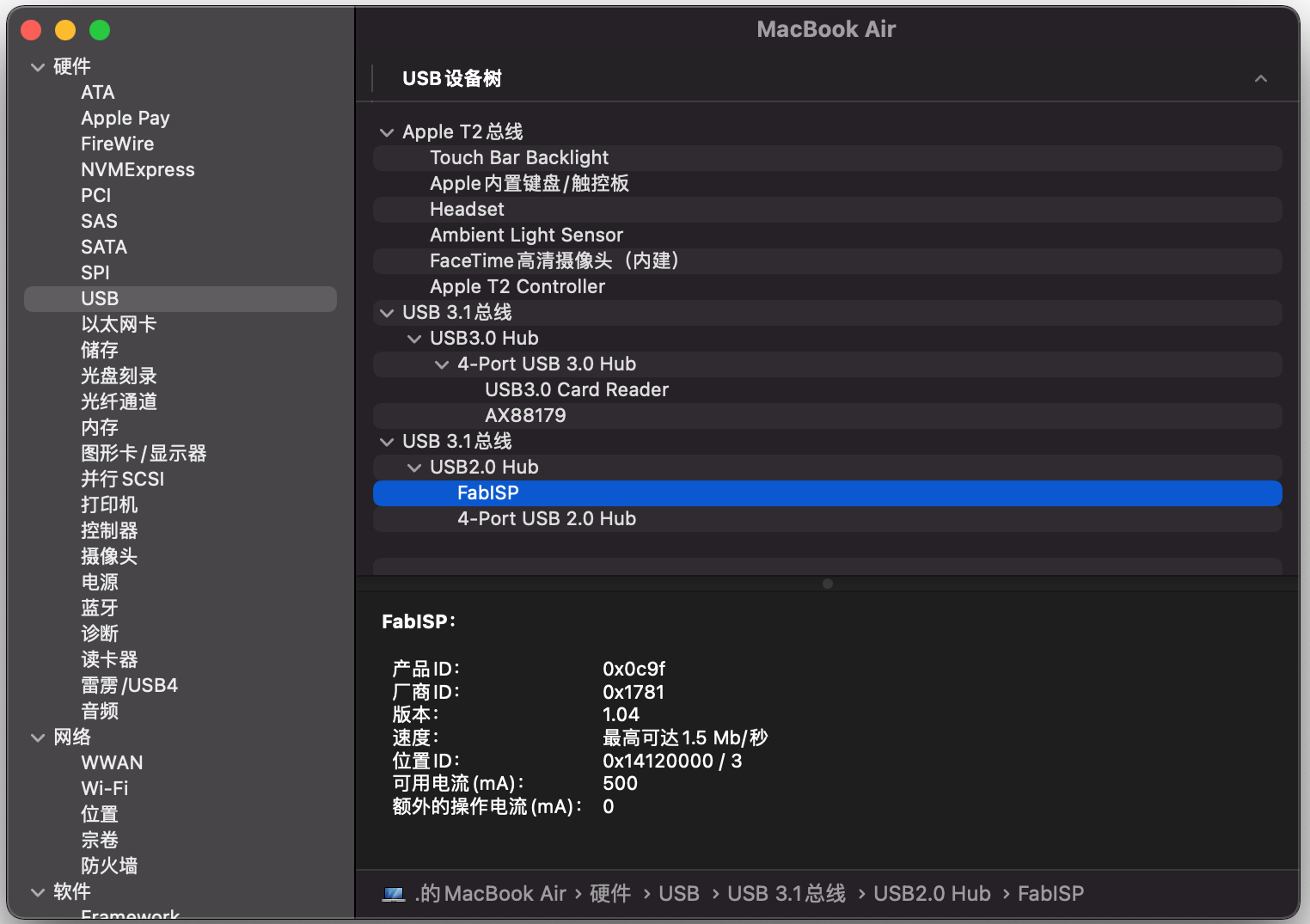Screen dimensions: 1310x924
Task: Collapse the 硬件 section in sidebar
Action: point(38,67)
